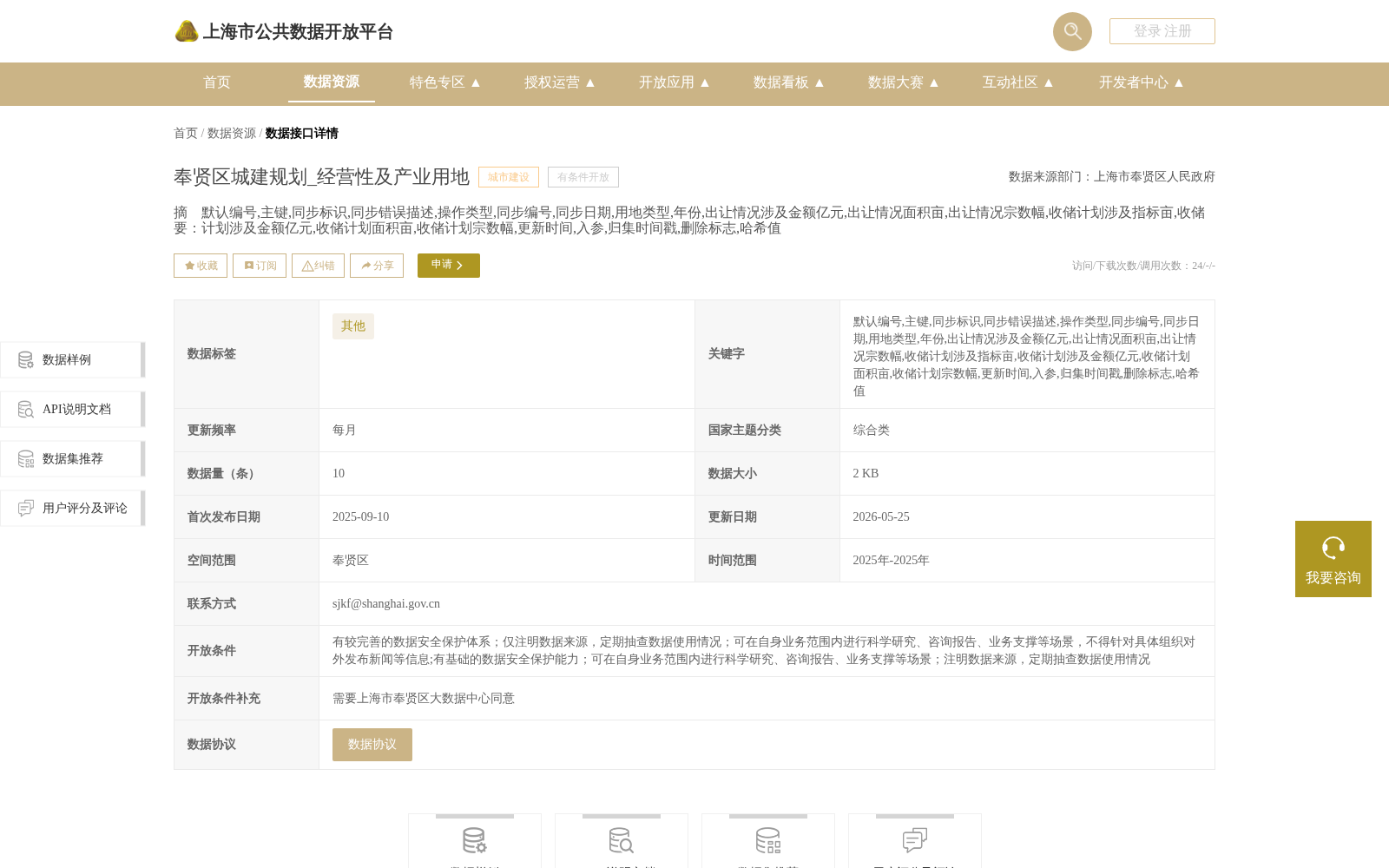Click 数据来源部门 上海市奉贤区人民政府 text
This screenshot has width=1389, height=868.
click(1112, 177)
